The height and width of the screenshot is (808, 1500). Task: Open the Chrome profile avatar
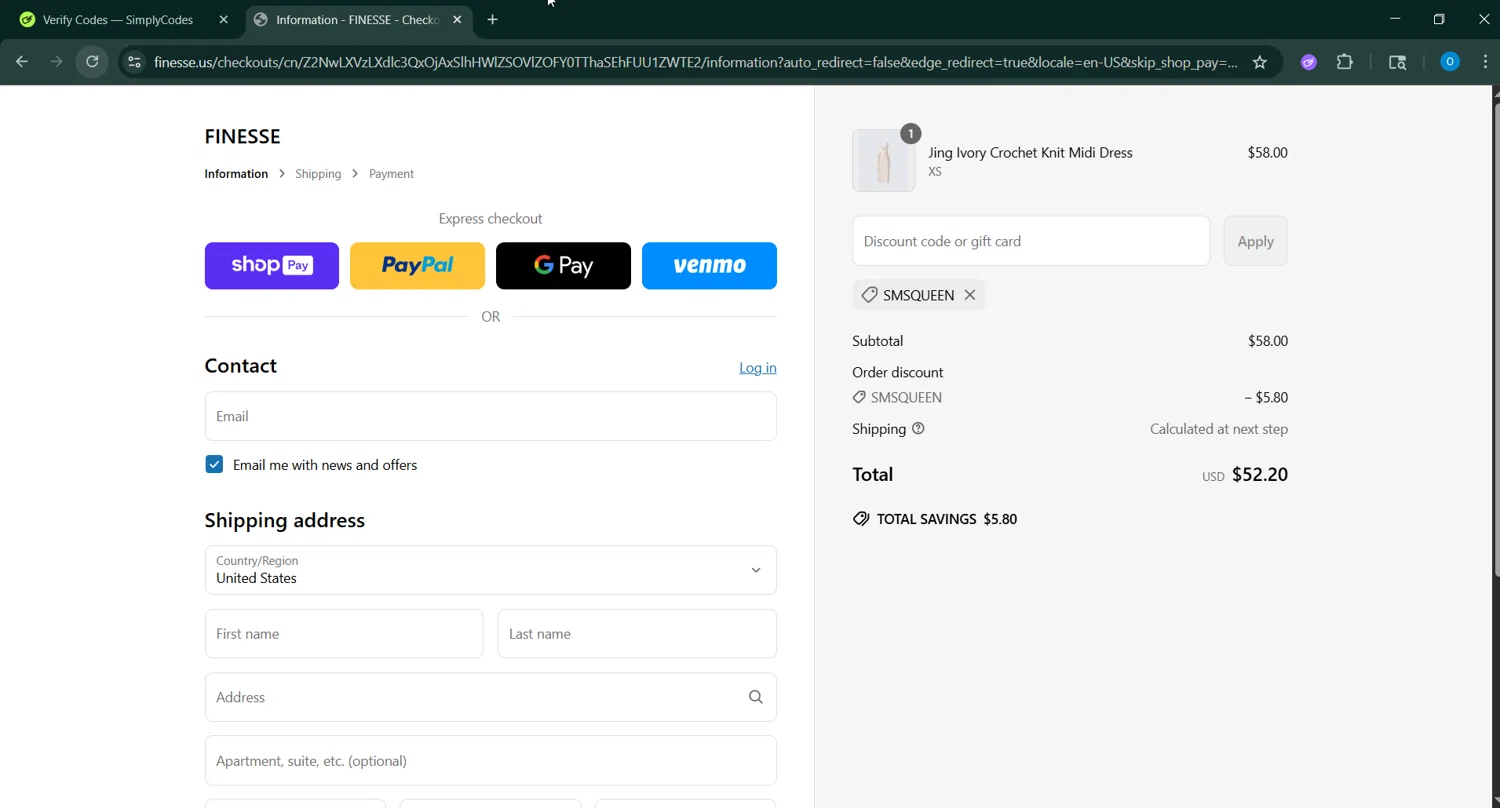click(1450, 62)
